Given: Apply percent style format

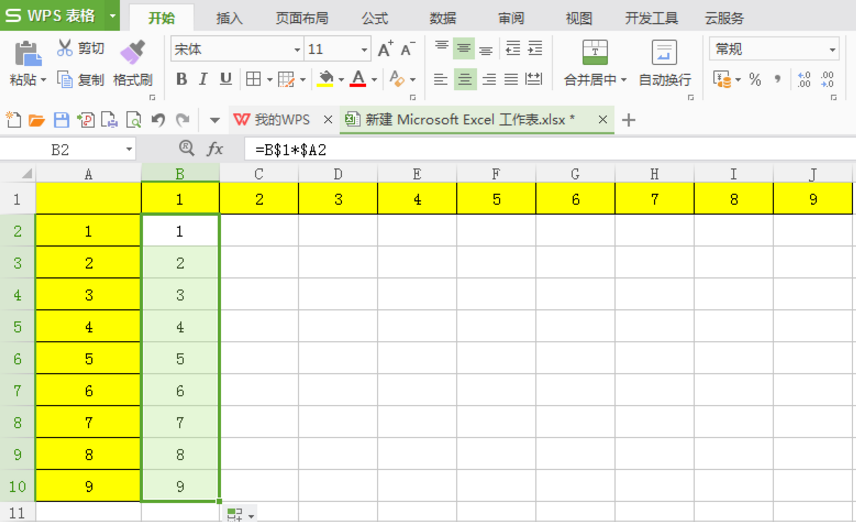Looking at the screenshot, I should point(755,80).
